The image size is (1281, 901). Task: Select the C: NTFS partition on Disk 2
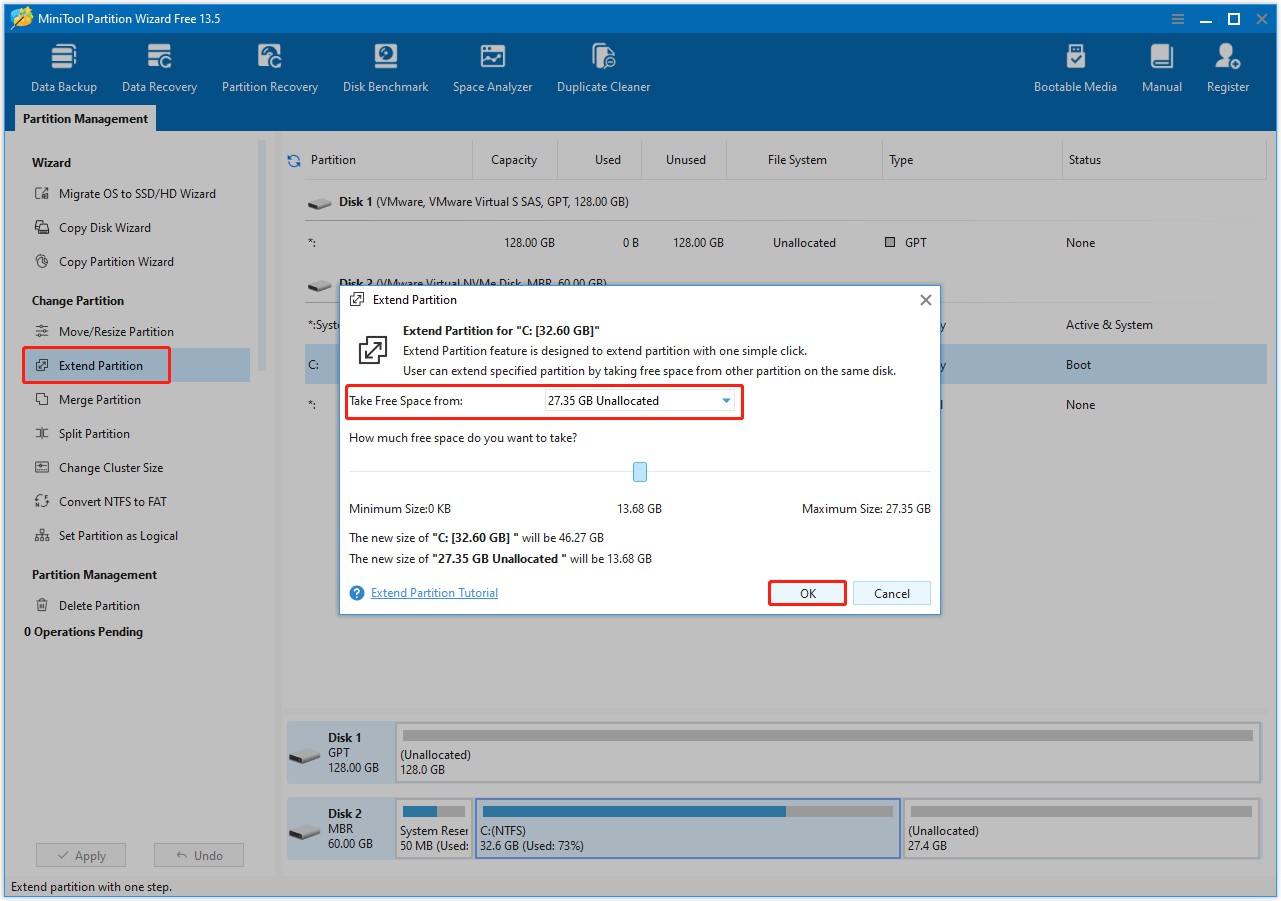tap(687, 828)
